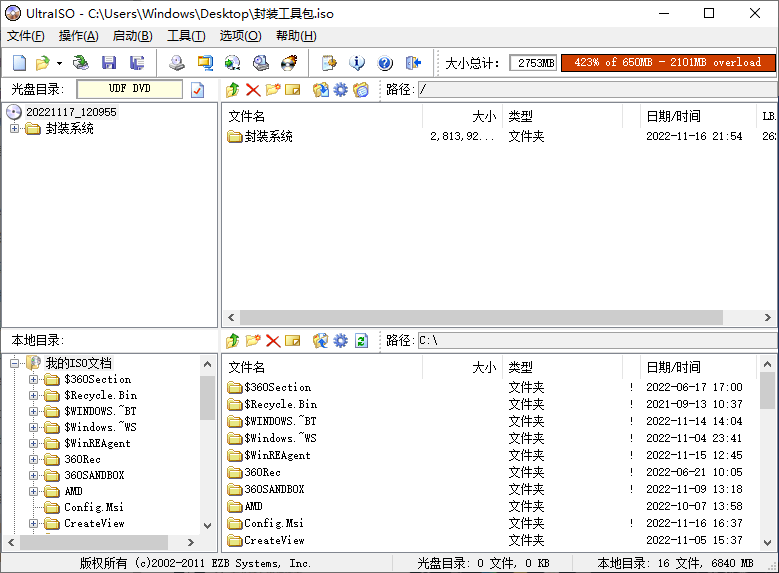Screen dimensions: 779x573
Task: Click the Save As double-floppy icon
Action: pos(137,63)
